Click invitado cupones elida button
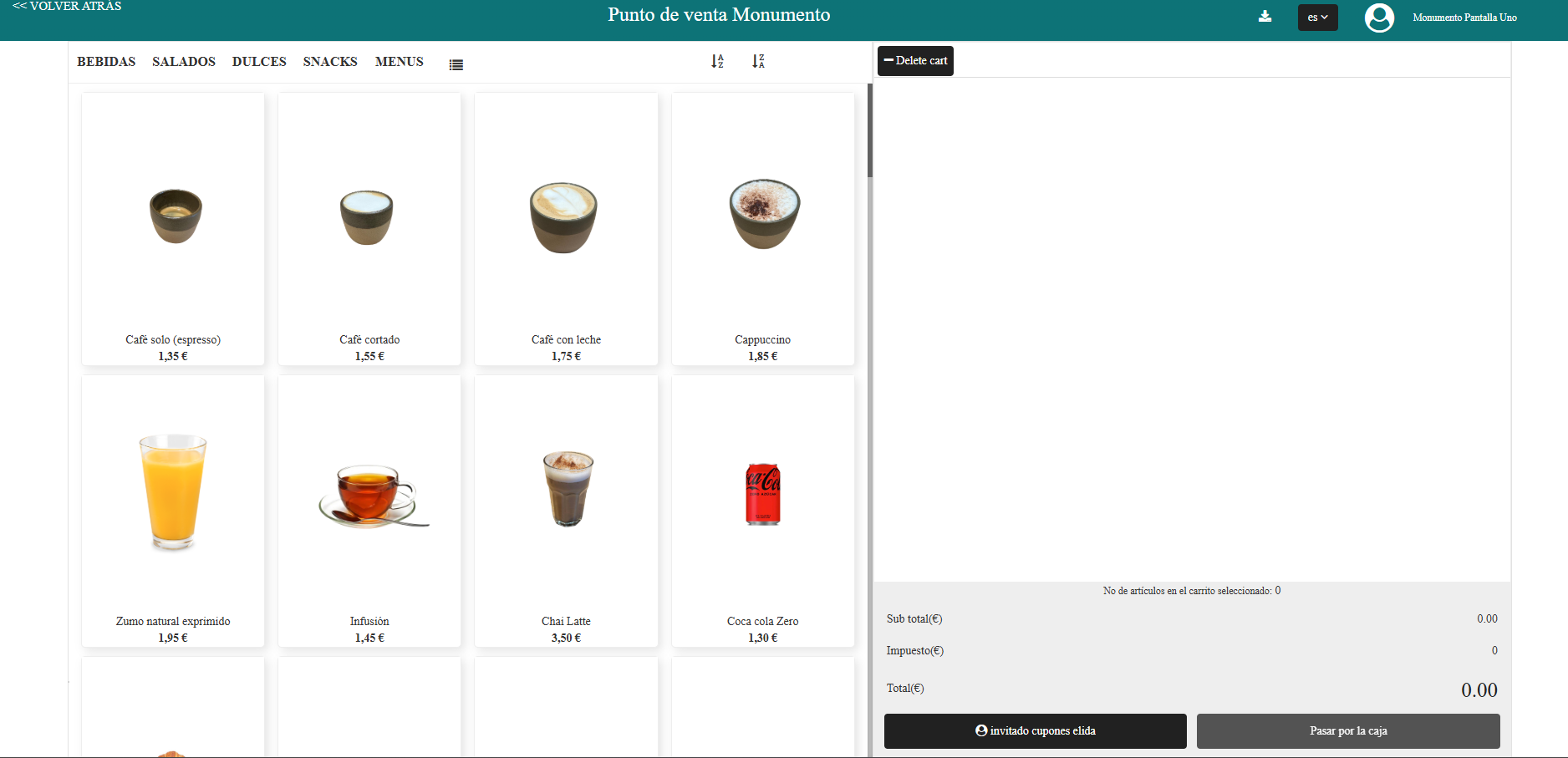 click(1036, 731)
